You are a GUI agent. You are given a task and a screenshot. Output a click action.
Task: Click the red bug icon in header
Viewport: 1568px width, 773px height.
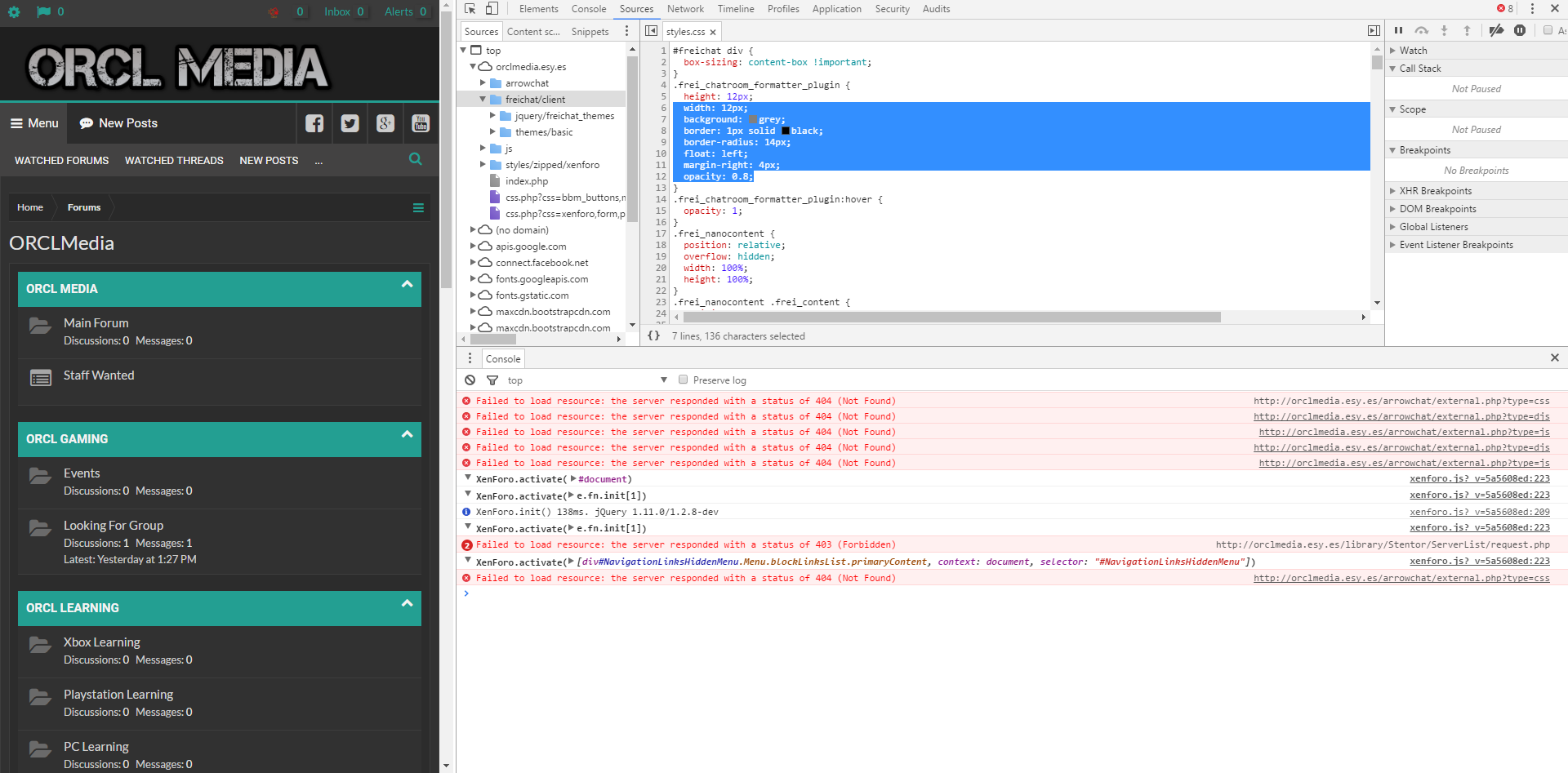(x=274, y=12)
